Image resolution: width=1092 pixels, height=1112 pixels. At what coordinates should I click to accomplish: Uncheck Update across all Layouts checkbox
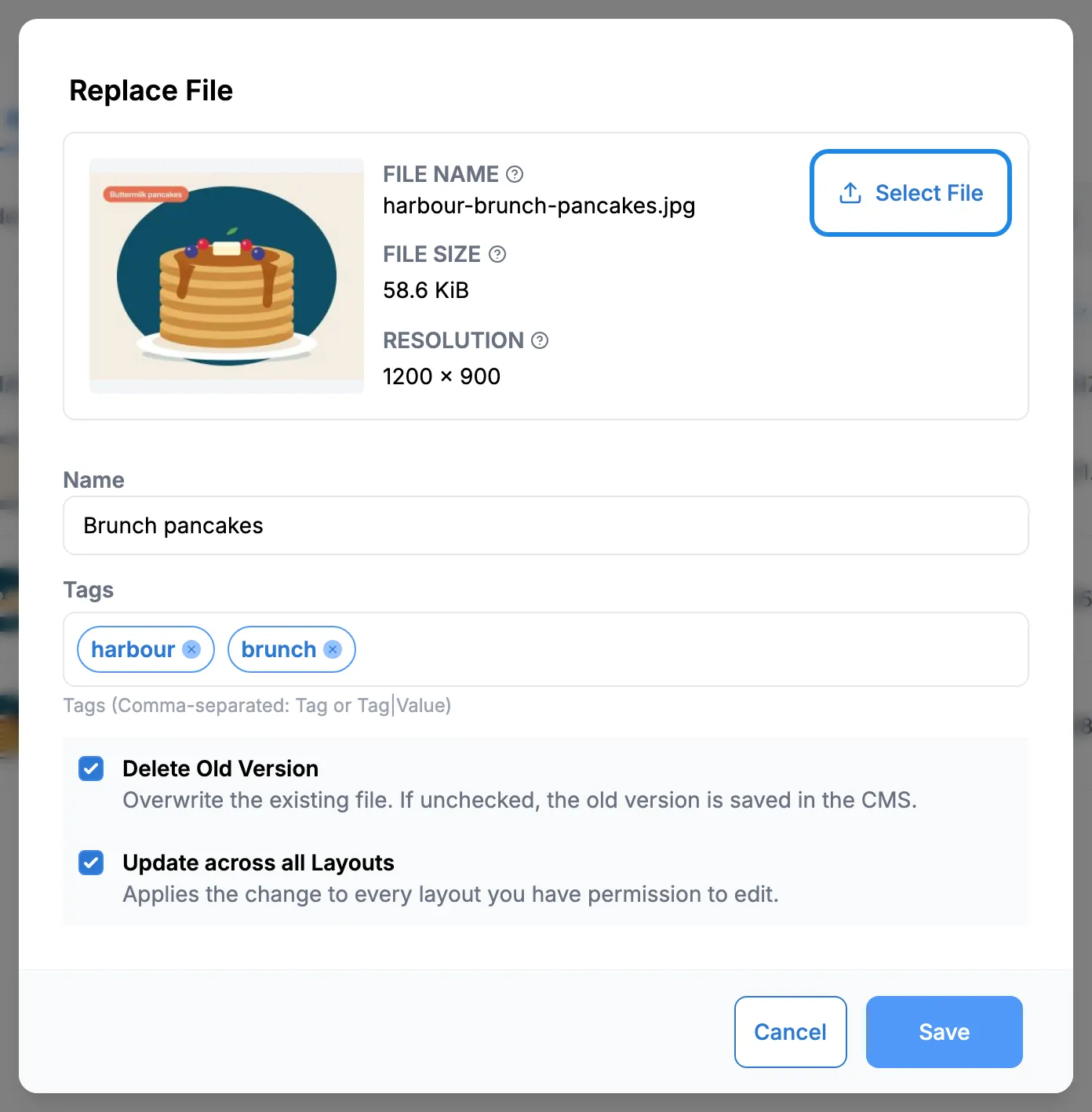coord(91,863)
